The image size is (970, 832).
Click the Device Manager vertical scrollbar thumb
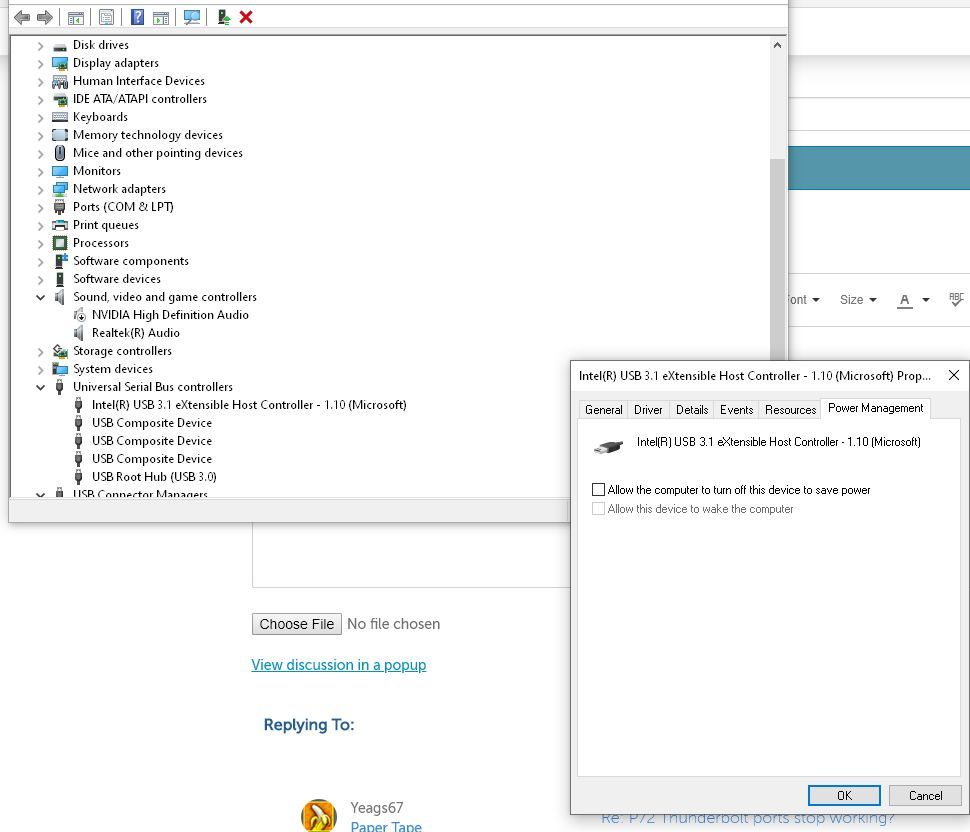(778, 260)
